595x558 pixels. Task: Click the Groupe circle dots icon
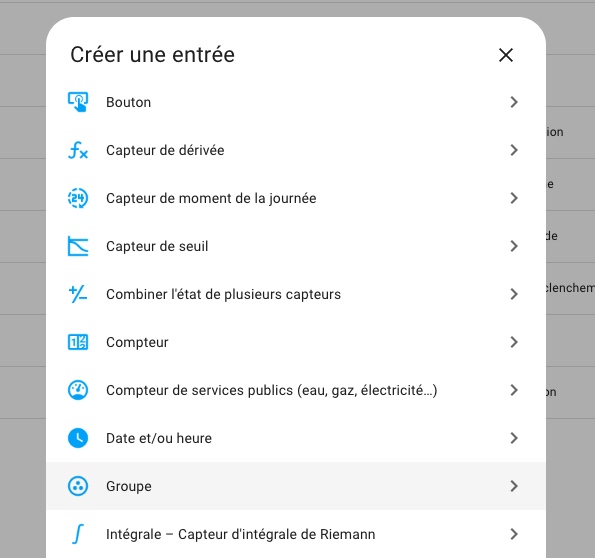pyautogui.click(x=78, y=486)
